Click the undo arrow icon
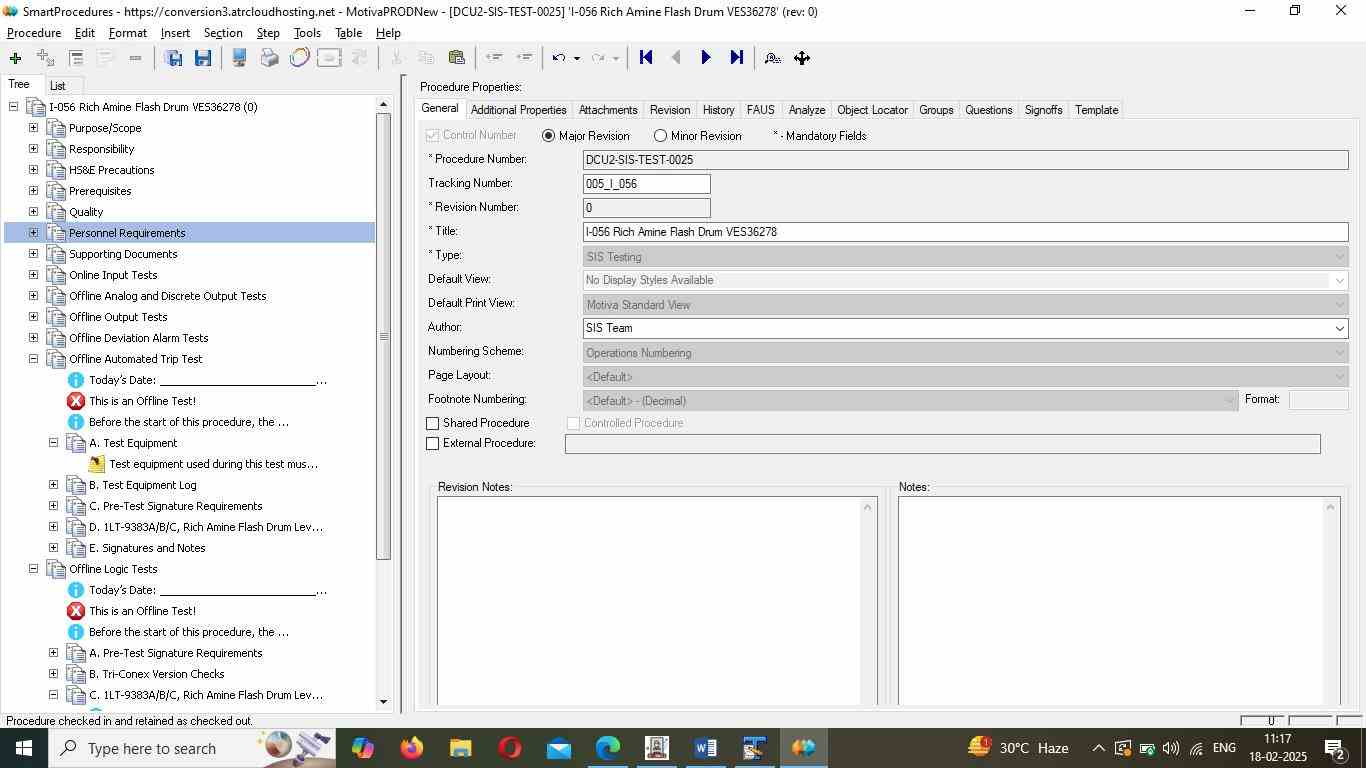 pos(559,58)
